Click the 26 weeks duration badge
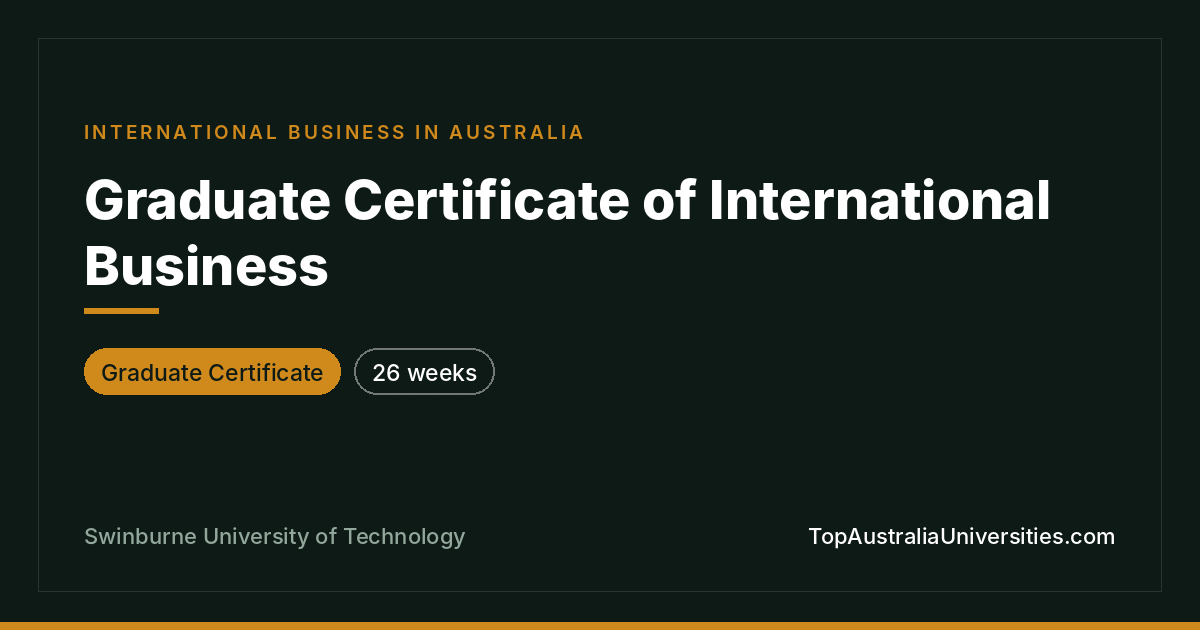 pyautogui.click(x=424, y=372)
